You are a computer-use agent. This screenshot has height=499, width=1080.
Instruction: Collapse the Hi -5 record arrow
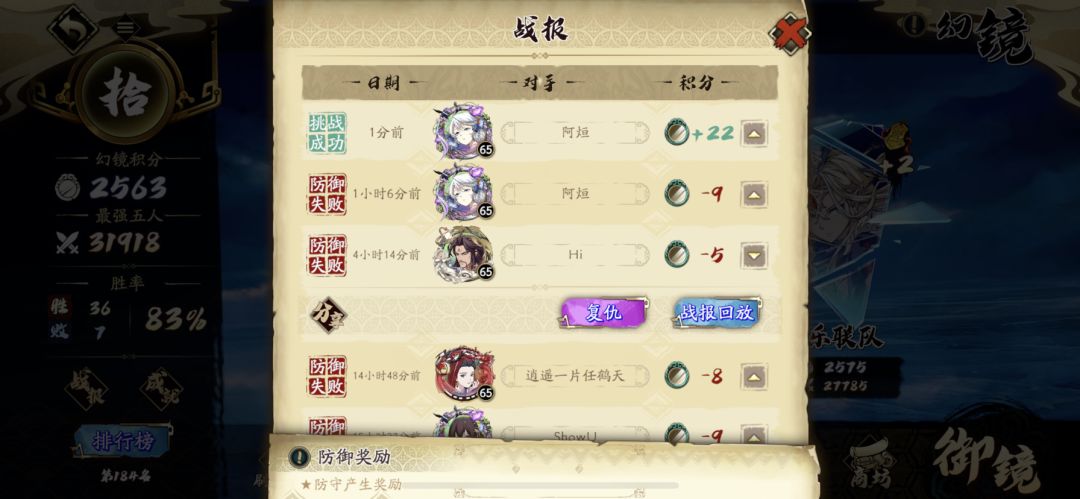pyautogui.click(x=754, y=256)
